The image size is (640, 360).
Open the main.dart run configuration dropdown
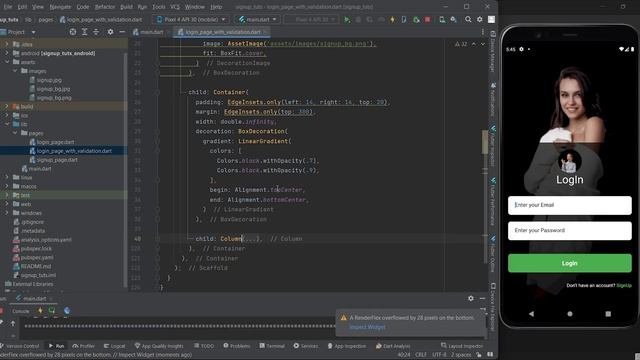[x=258, y=19]
